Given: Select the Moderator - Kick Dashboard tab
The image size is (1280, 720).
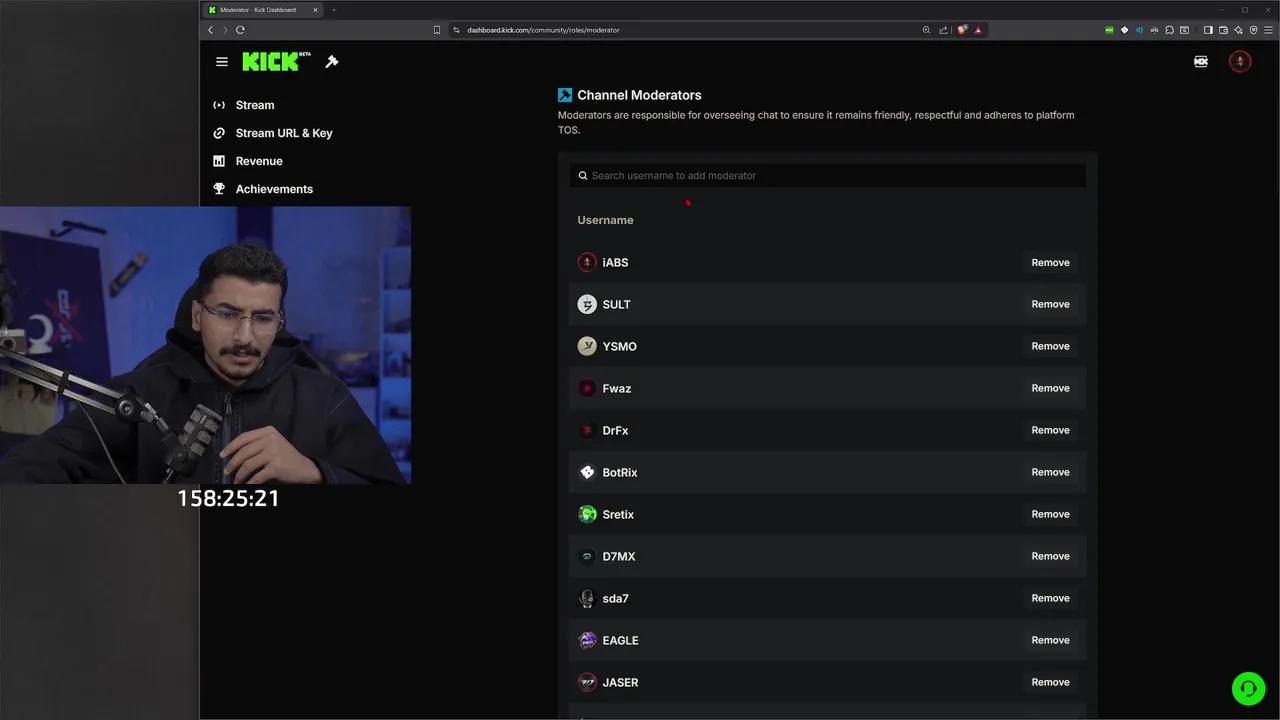Looking at the screenshot, I should click(263, 10).
